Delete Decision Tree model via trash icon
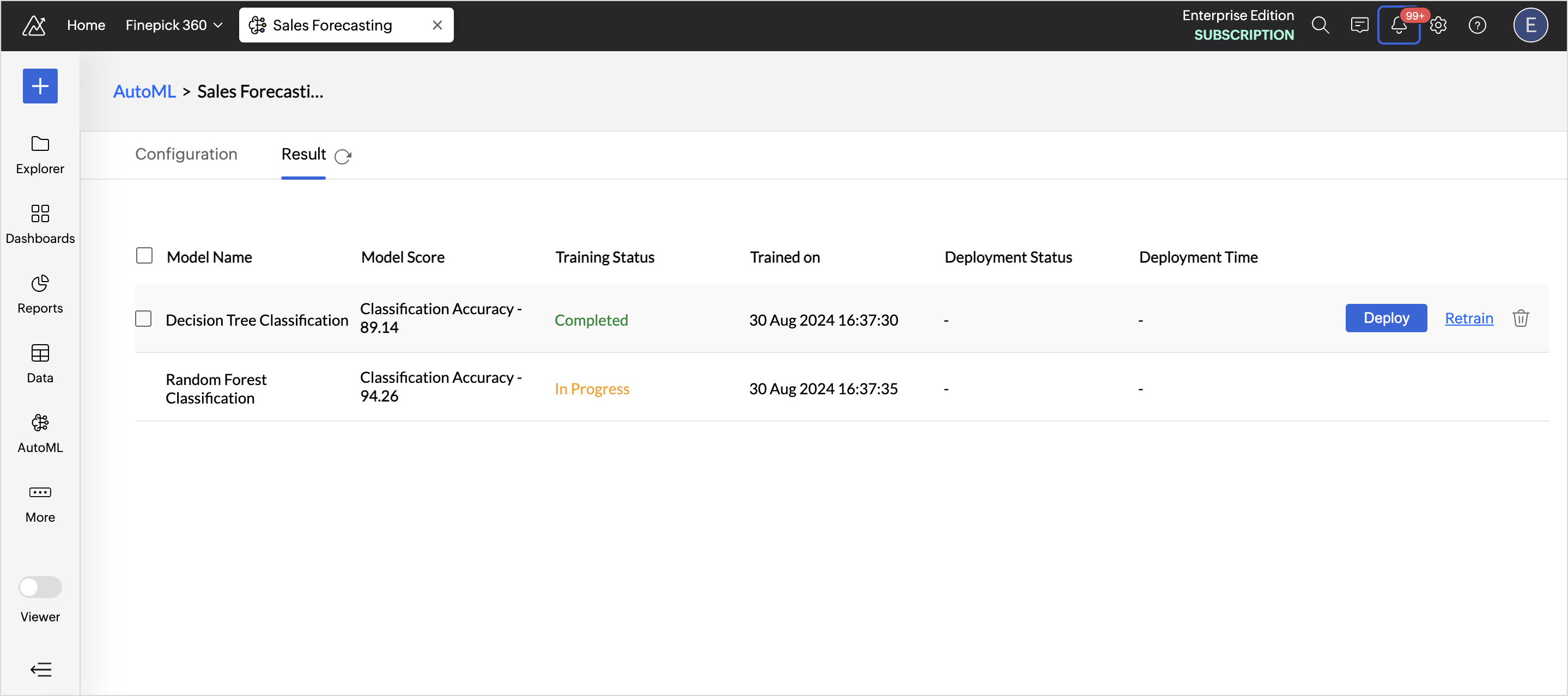Screen dimensions: 1568x696 click(x=1520, y=318)
